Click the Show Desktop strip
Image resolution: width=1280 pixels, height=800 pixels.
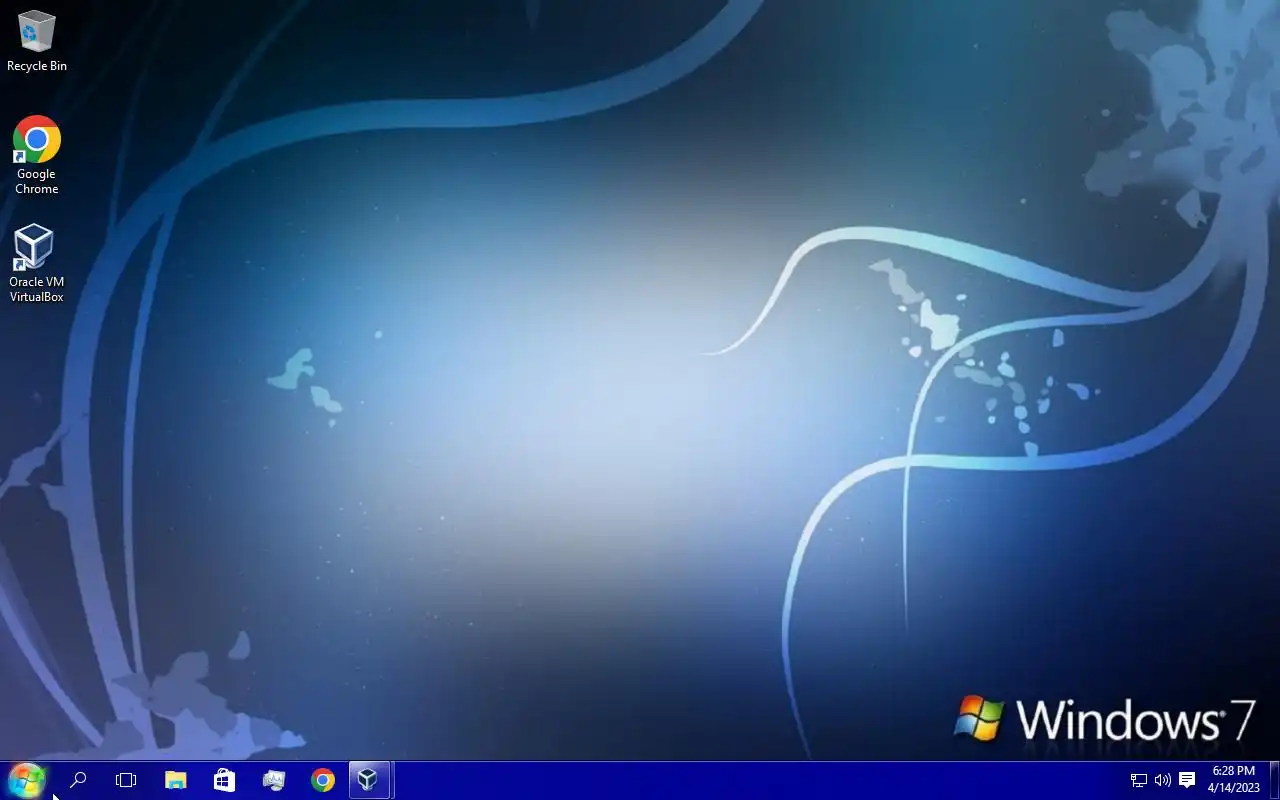1274,780
